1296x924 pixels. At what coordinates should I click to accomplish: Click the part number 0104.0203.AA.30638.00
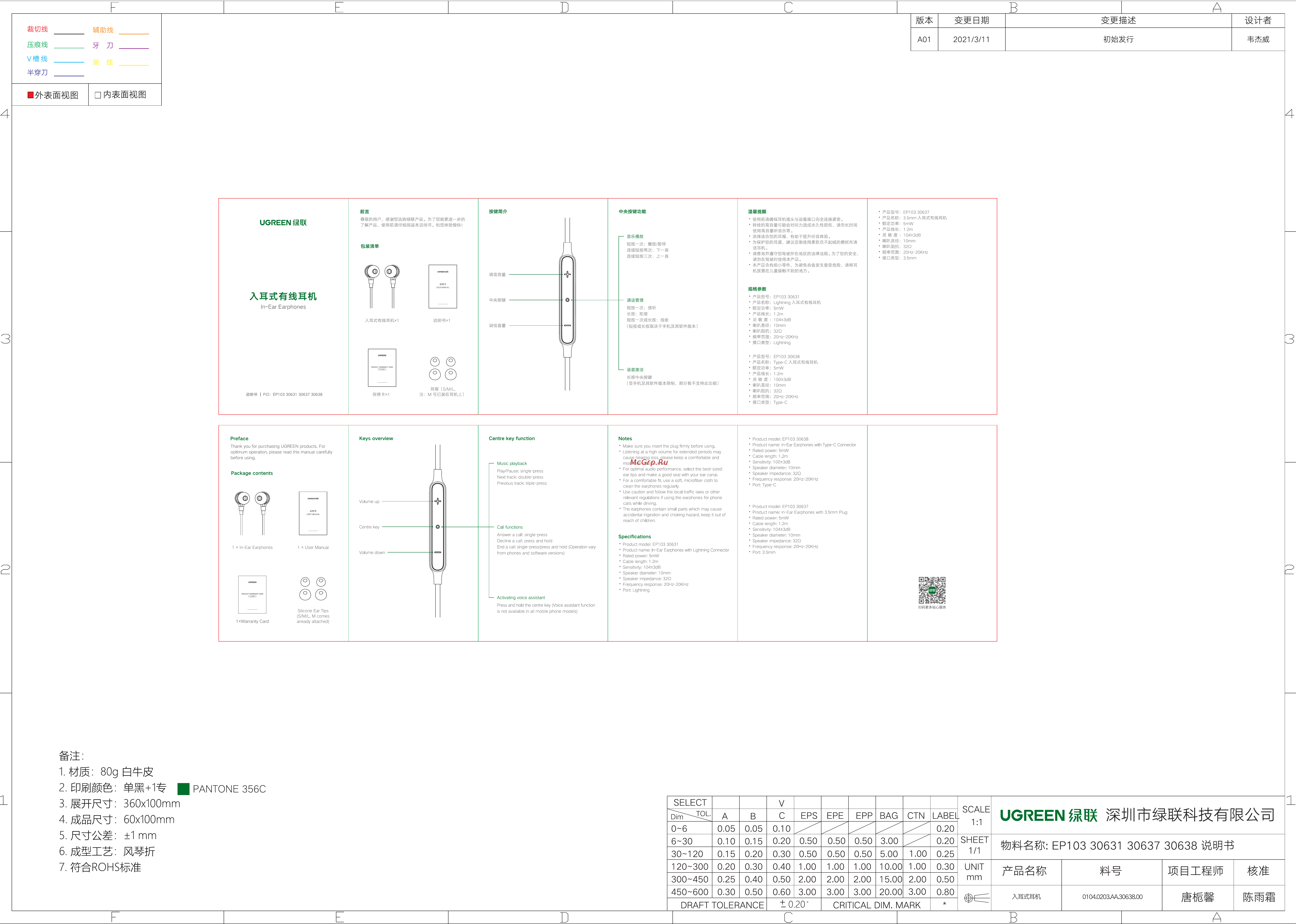tap(1112, 897)
